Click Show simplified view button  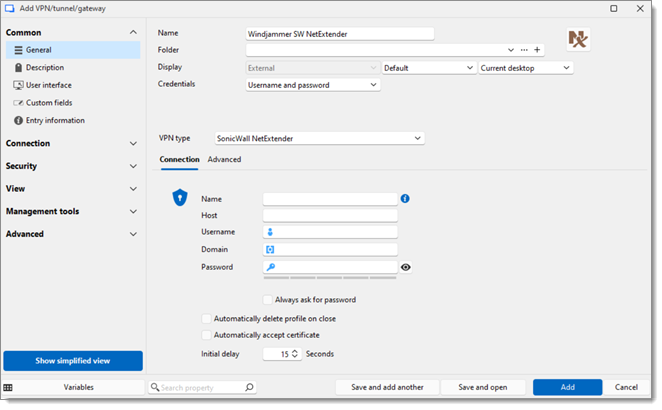pyautogui.click(x=73, y=361)
